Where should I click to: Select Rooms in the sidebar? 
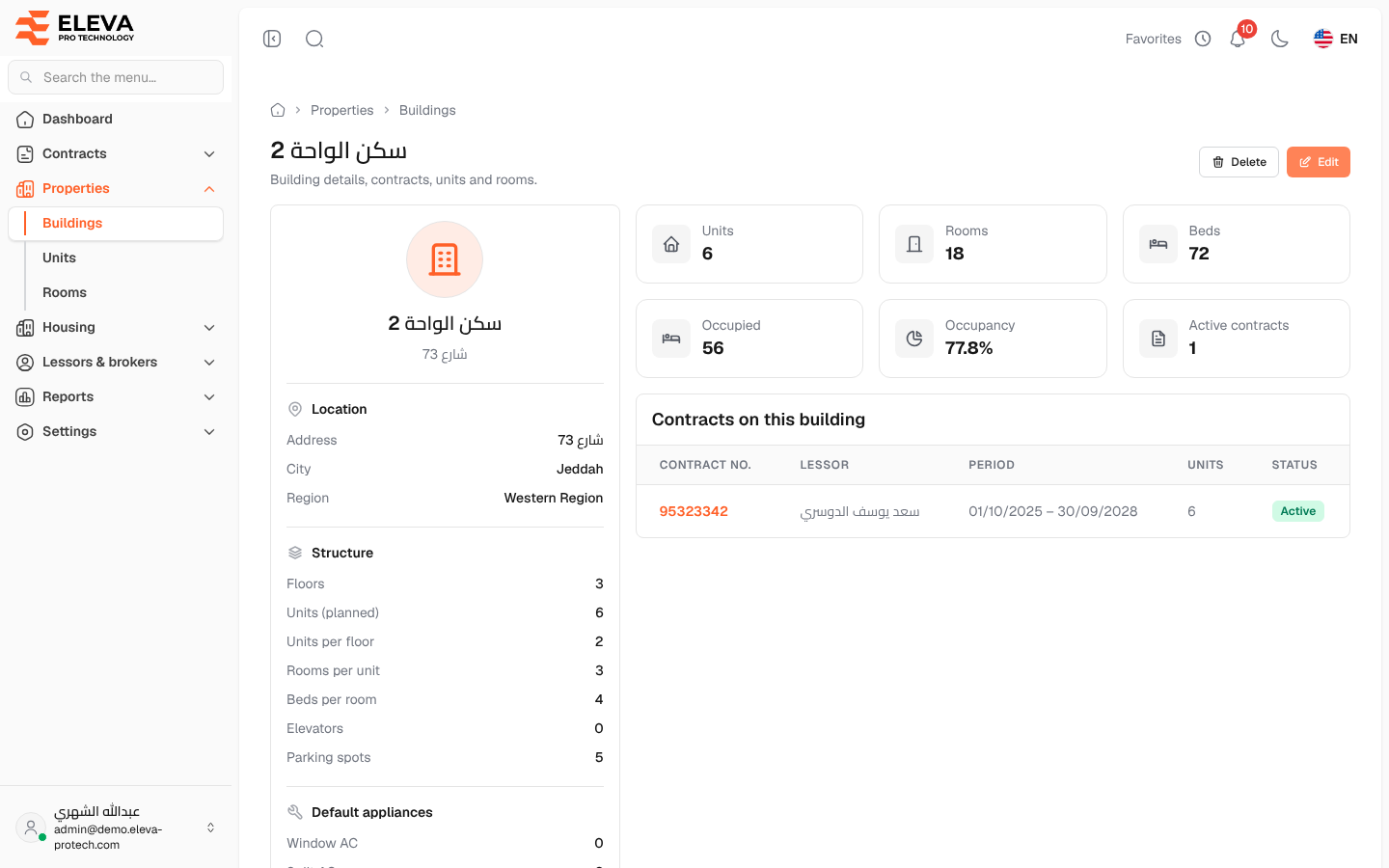pyautogui.click(x=65, y=292)
